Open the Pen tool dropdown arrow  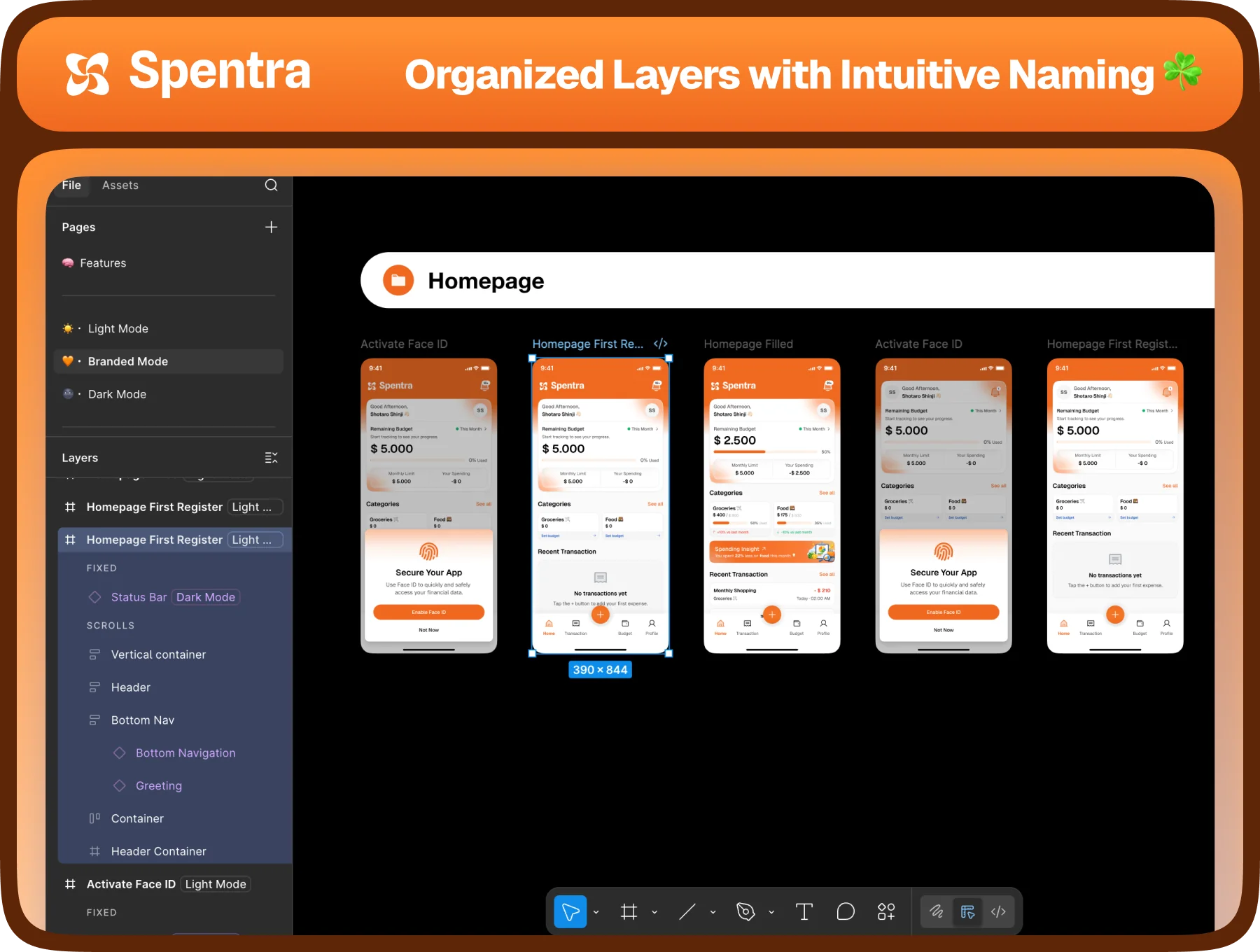point(771,912)
